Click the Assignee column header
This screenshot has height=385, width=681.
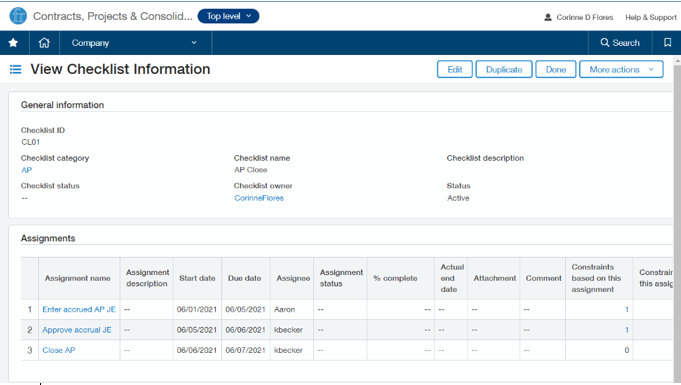pos(293,278)
